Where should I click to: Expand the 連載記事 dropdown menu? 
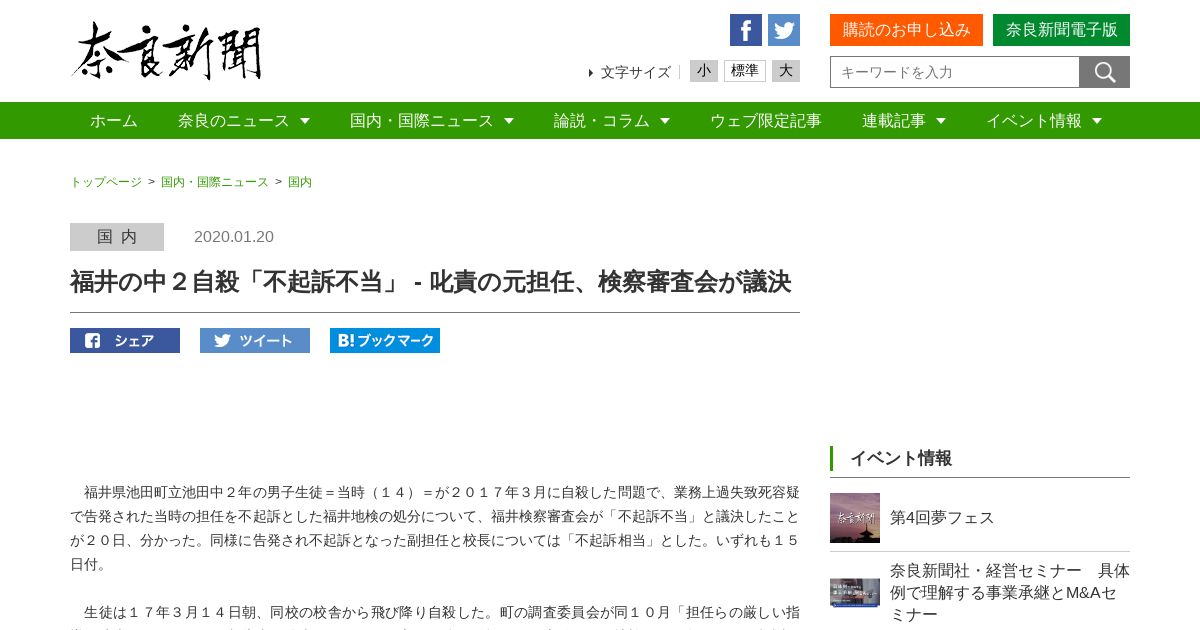tap(904, 120)
